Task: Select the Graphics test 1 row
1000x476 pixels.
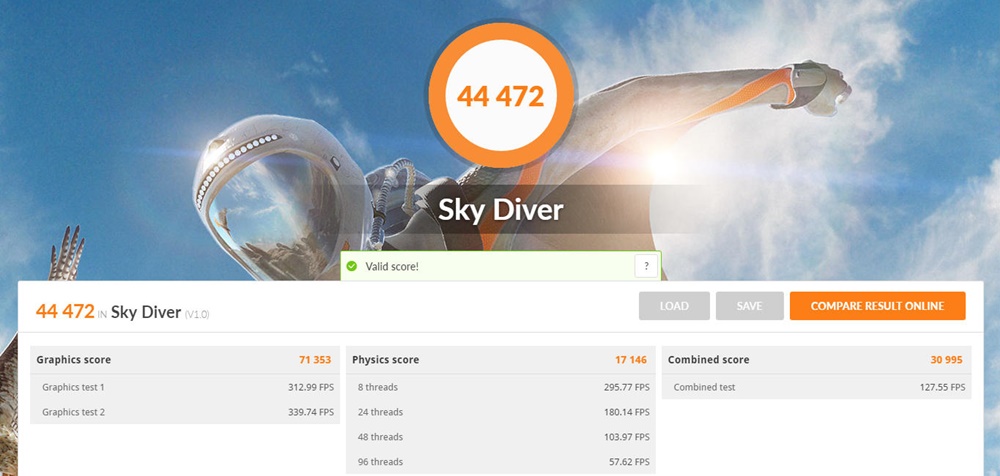Action: 185,387
